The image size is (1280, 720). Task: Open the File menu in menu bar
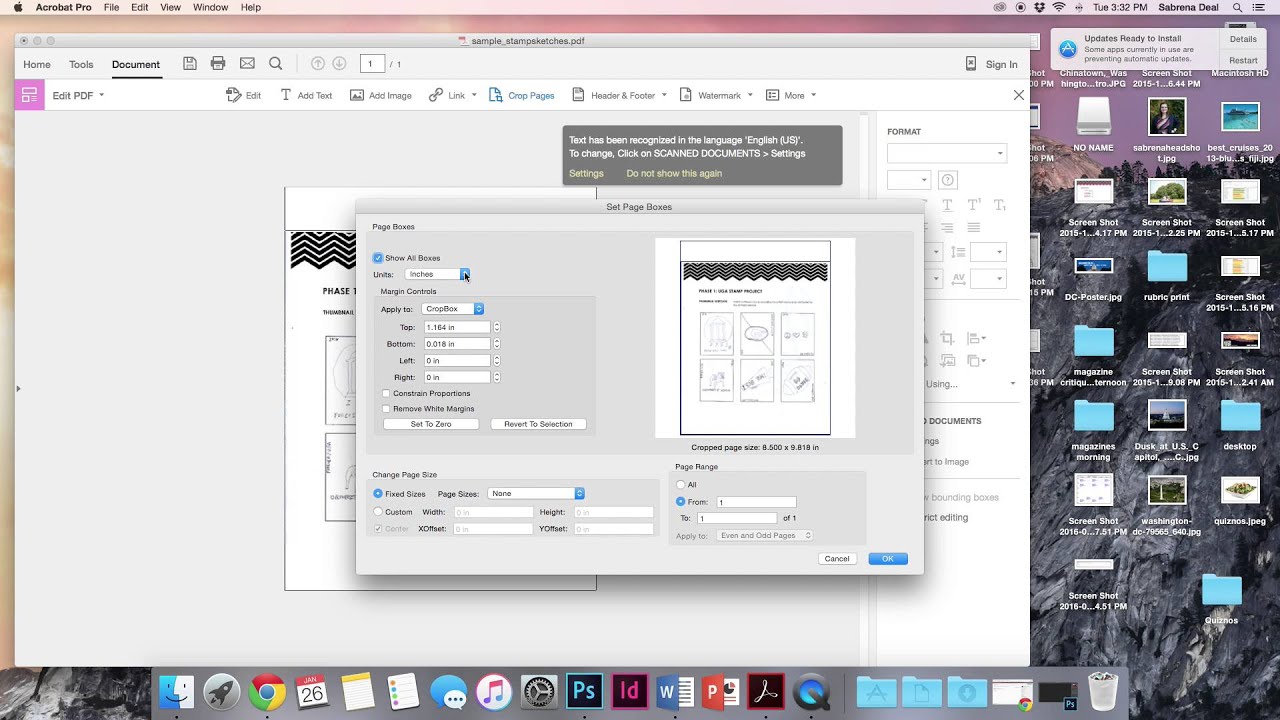click(111, 7)
